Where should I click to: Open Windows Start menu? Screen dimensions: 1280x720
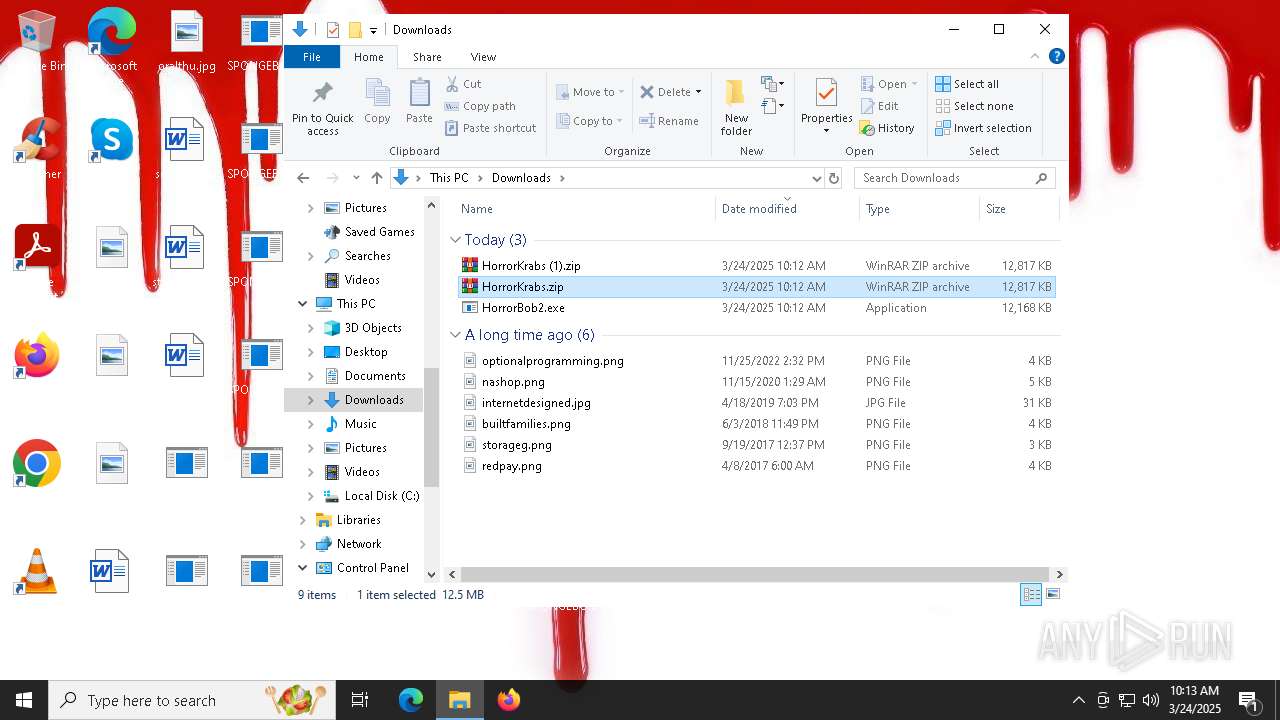(24, 700)
